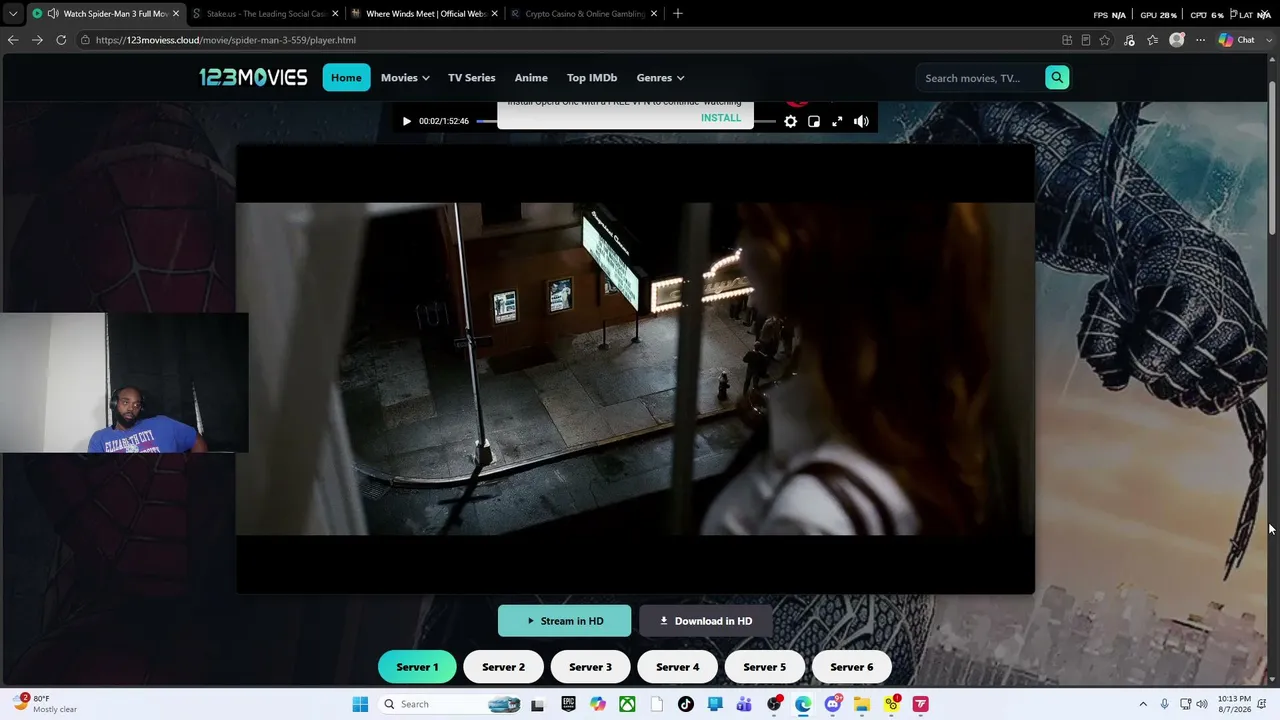The width and height of the screenshot is (1280, 720).
Task: Close the Stake.us tab
Action: 335,14
